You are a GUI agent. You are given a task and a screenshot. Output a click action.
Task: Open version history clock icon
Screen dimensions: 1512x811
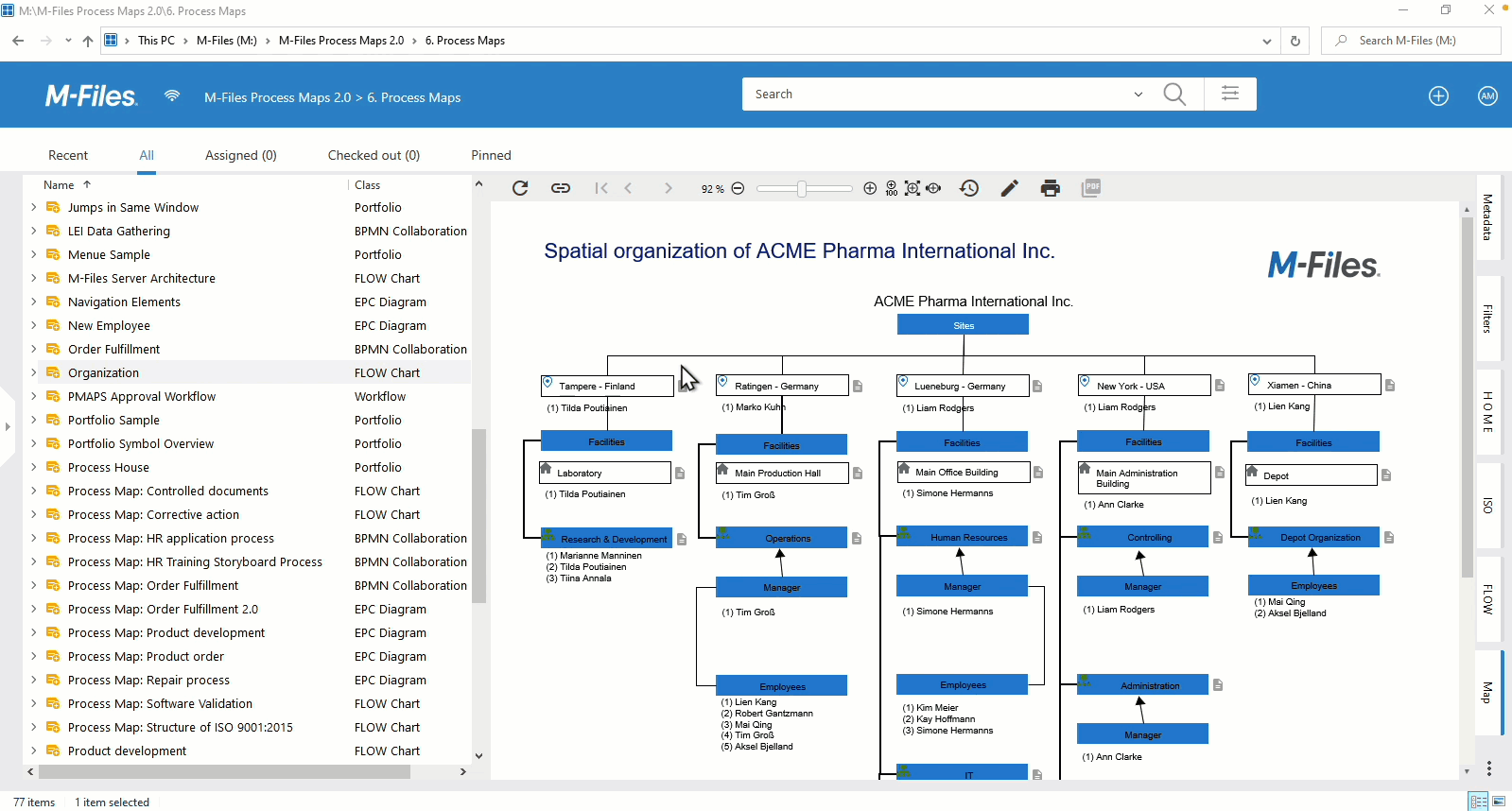point(969,188)
